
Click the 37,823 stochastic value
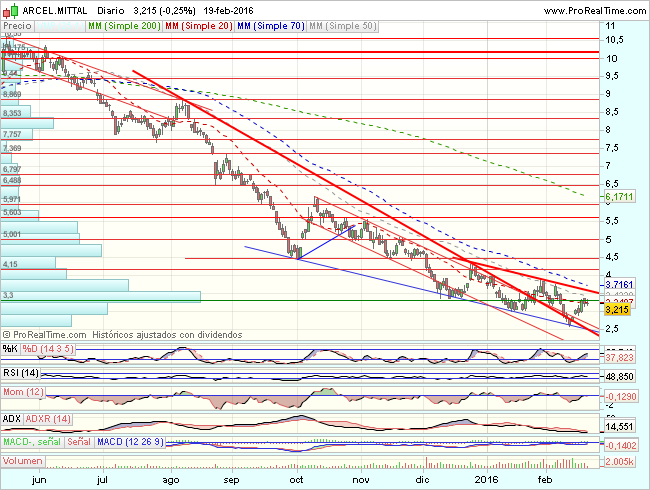[x=619, y=358]
